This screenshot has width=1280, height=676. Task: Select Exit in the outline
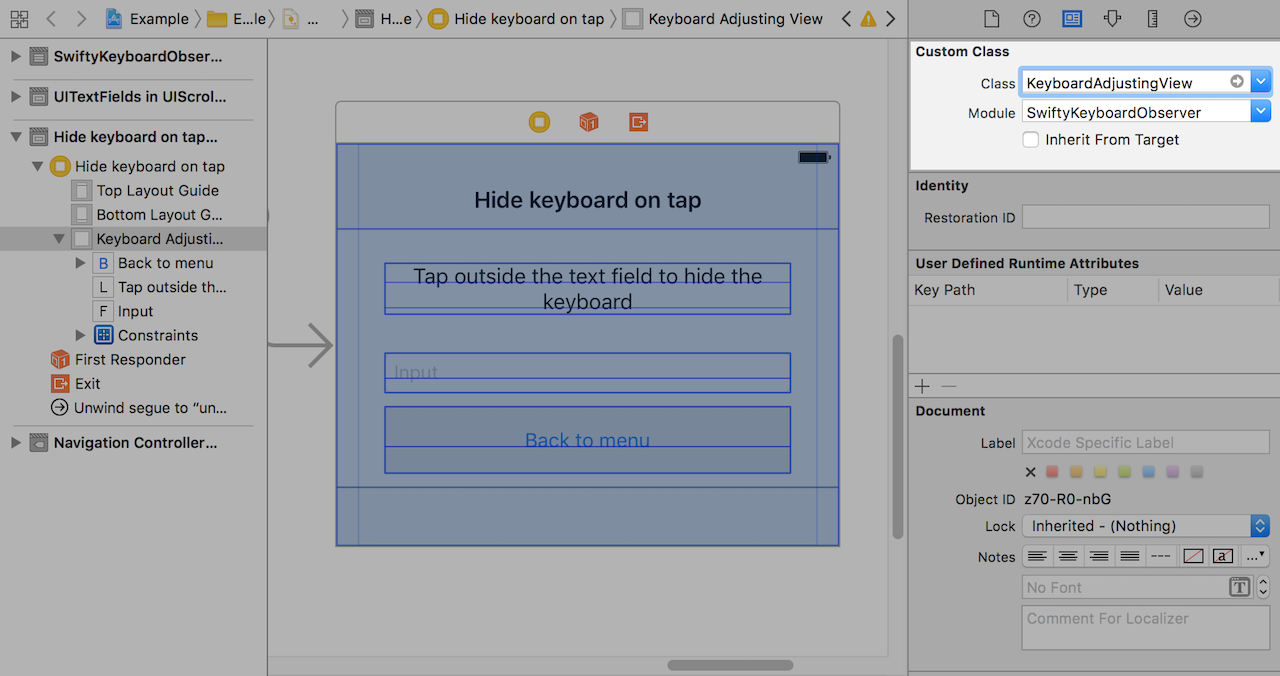pos(75,383)
